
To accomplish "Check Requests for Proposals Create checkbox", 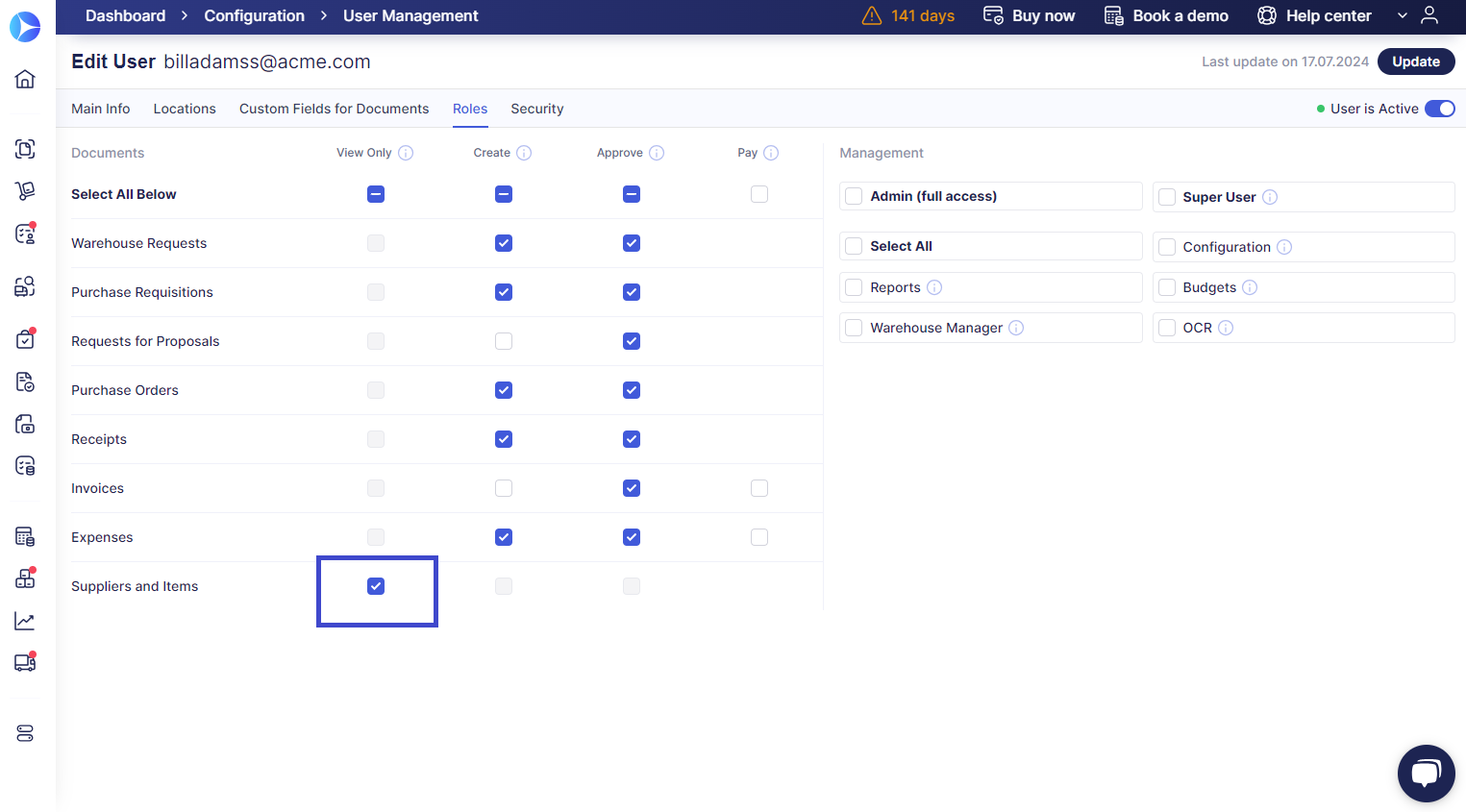I will pos(504,341).
